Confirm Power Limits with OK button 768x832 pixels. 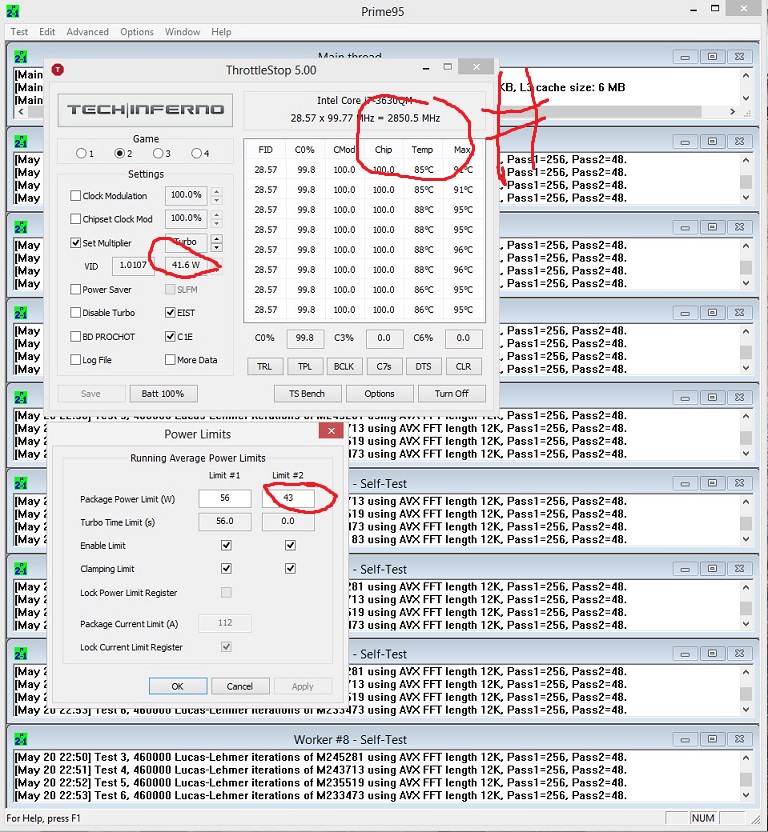(178, 686)
